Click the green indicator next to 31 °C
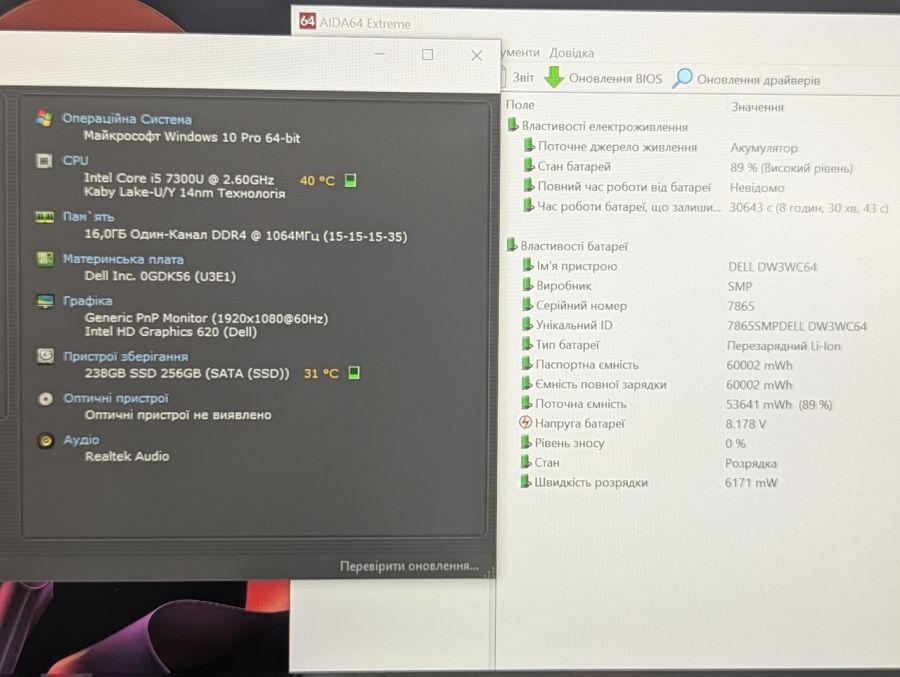 (x=354, y=373)
